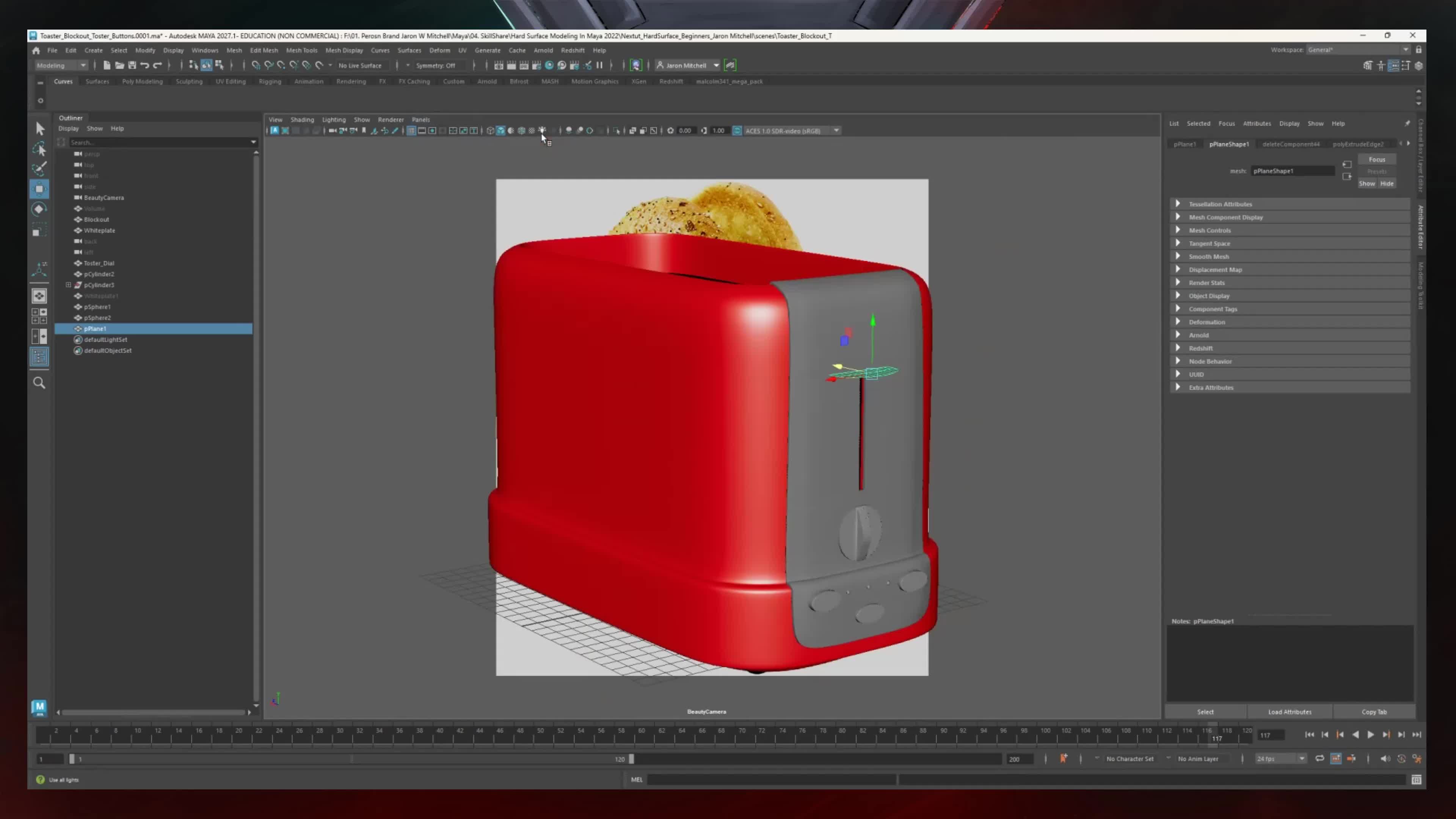This screenshot has height=819, width=1456.
Task: Open the viewport Shading menu
Action: (302, 120)
